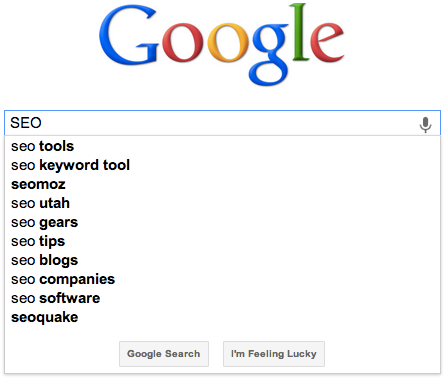Click the Google Search button
This screenshot has height=378, width=446.
164,354
